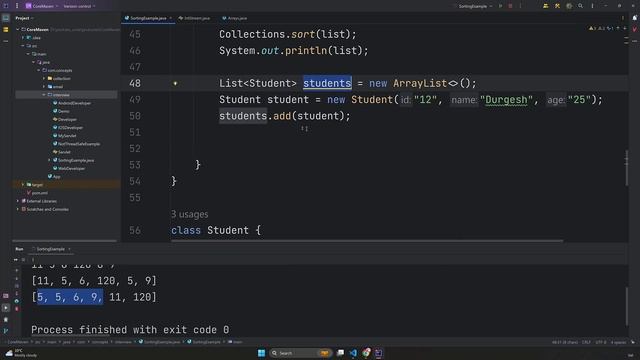
Task: Click the Windows taskbar Search box
Action: (x=300, y=353)
